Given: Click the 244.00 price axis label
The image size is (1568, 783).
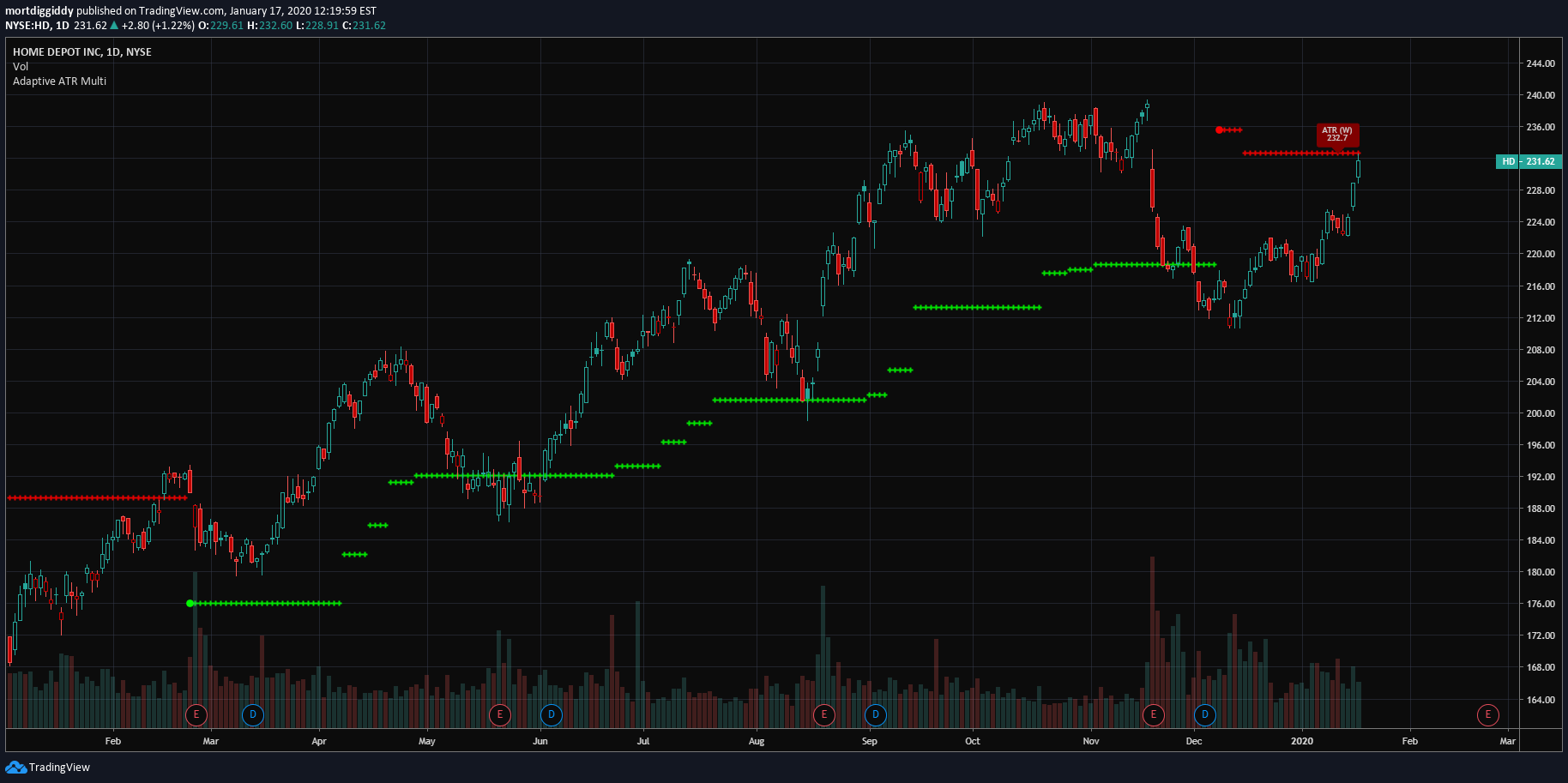Looking at the screenshot, I should [x=1541, y=63].
